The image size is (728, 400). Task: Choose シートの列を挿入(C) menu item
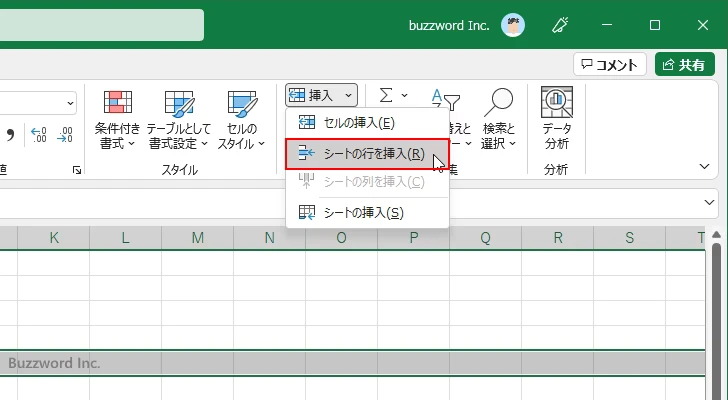pos(367,182)
